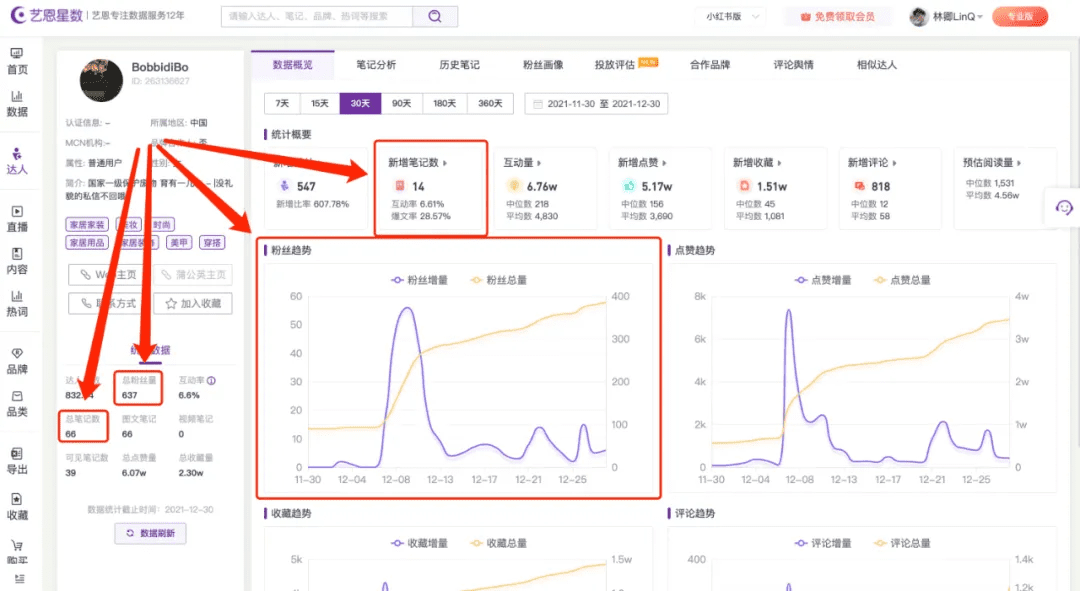Expand 新增点赞 details arrow
Image resolution: width=1080 pixels, height=591 pixels.
[664, 163]
